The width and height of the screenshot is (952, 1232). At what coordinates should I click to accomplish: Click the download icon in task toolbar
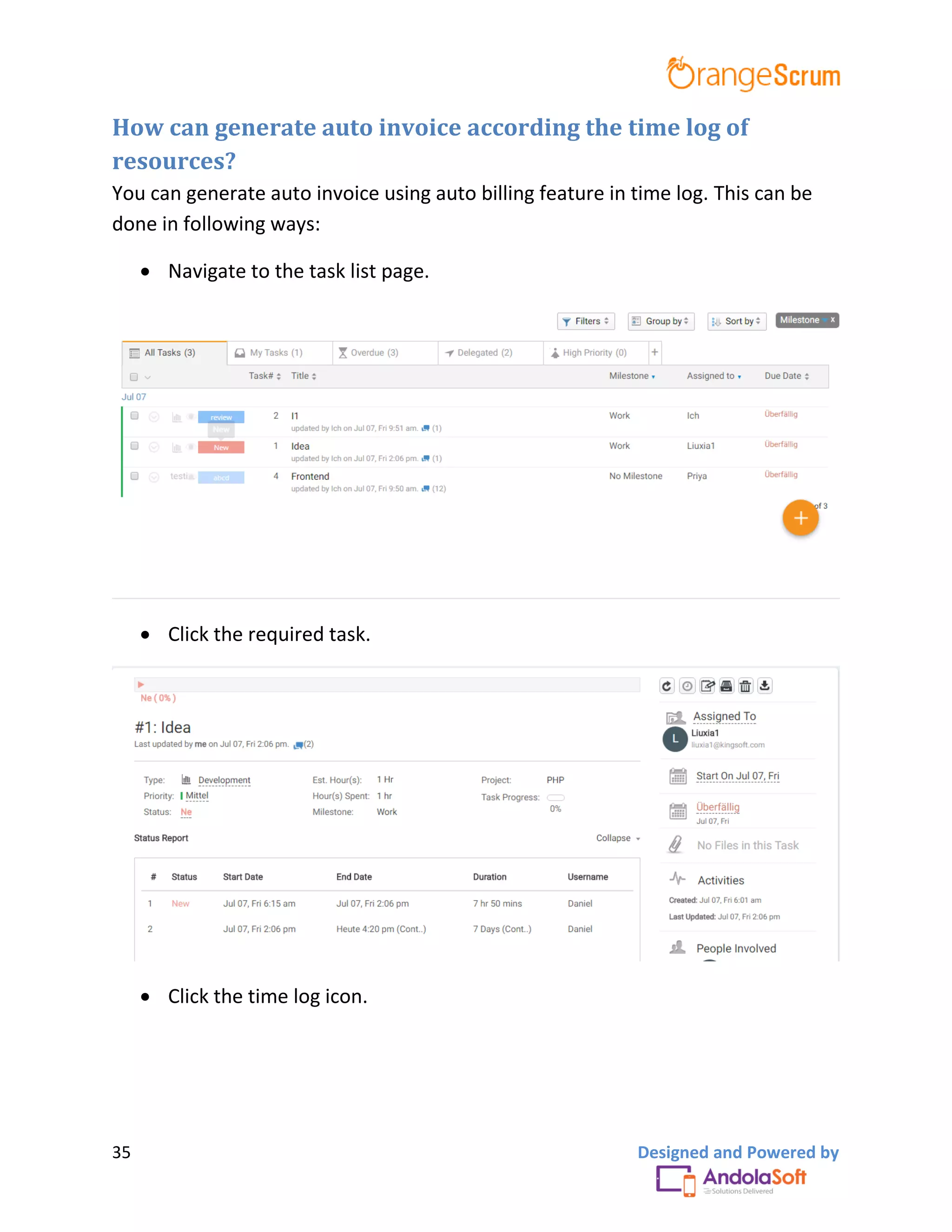(765, 686)
